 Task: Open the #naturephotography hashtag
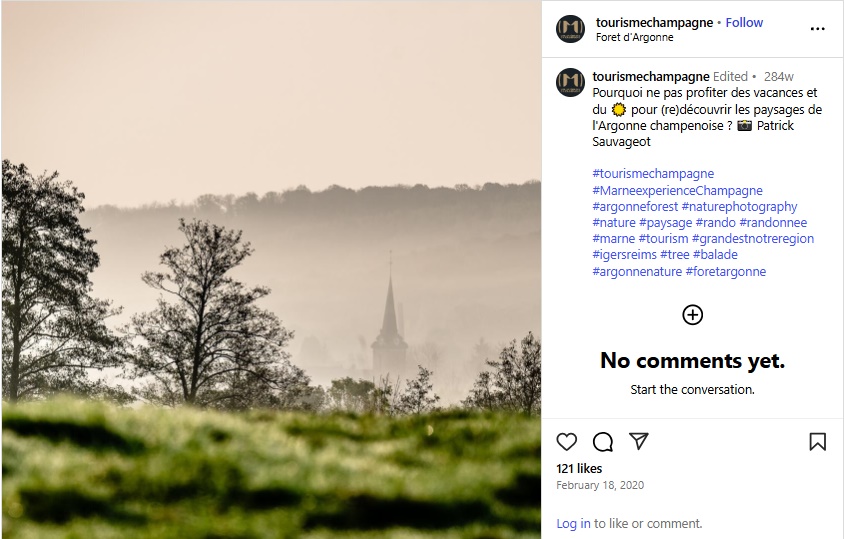(740, 207)
